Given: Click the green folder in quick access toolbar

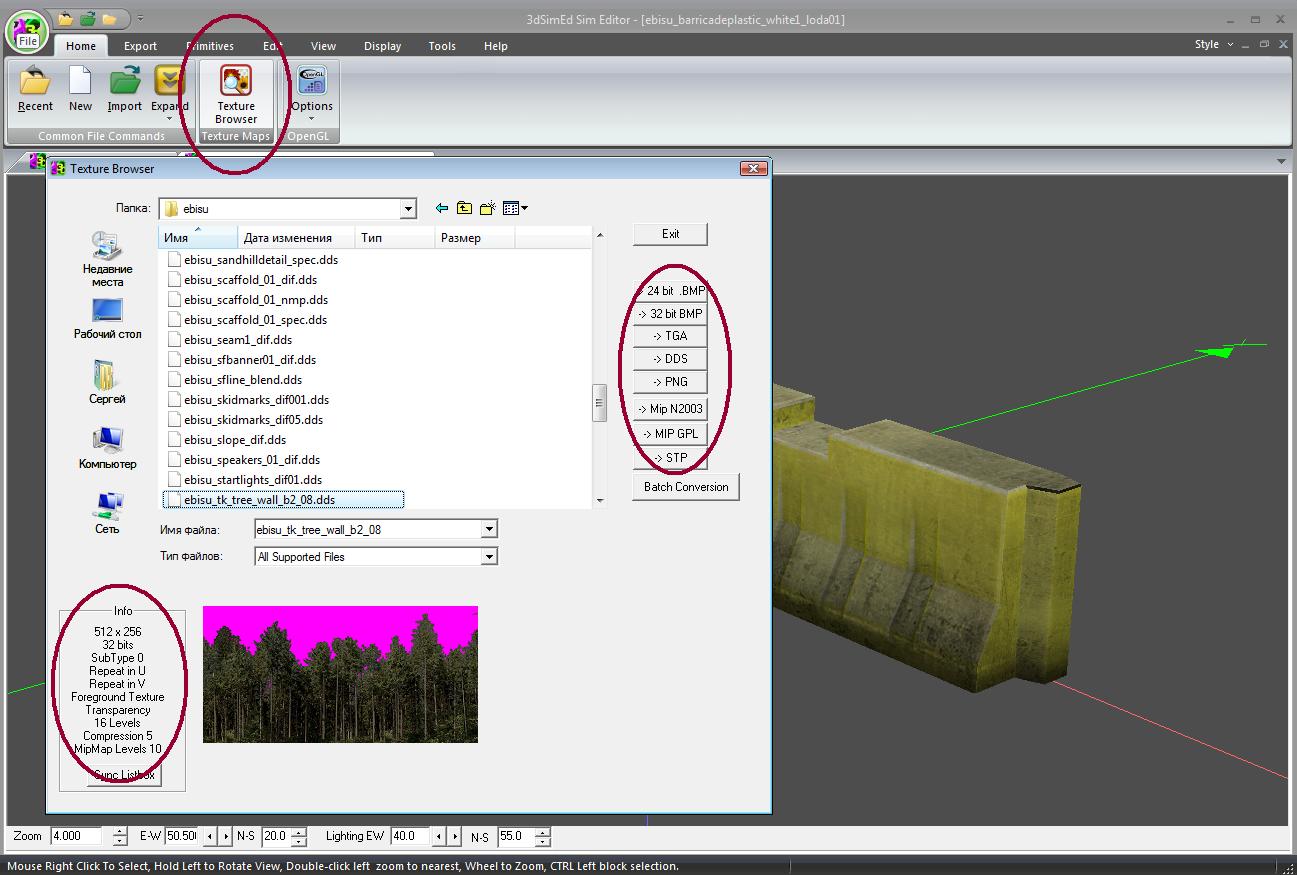Looking at the screenshot, I should pyautogui.click(x=88, y=18).
